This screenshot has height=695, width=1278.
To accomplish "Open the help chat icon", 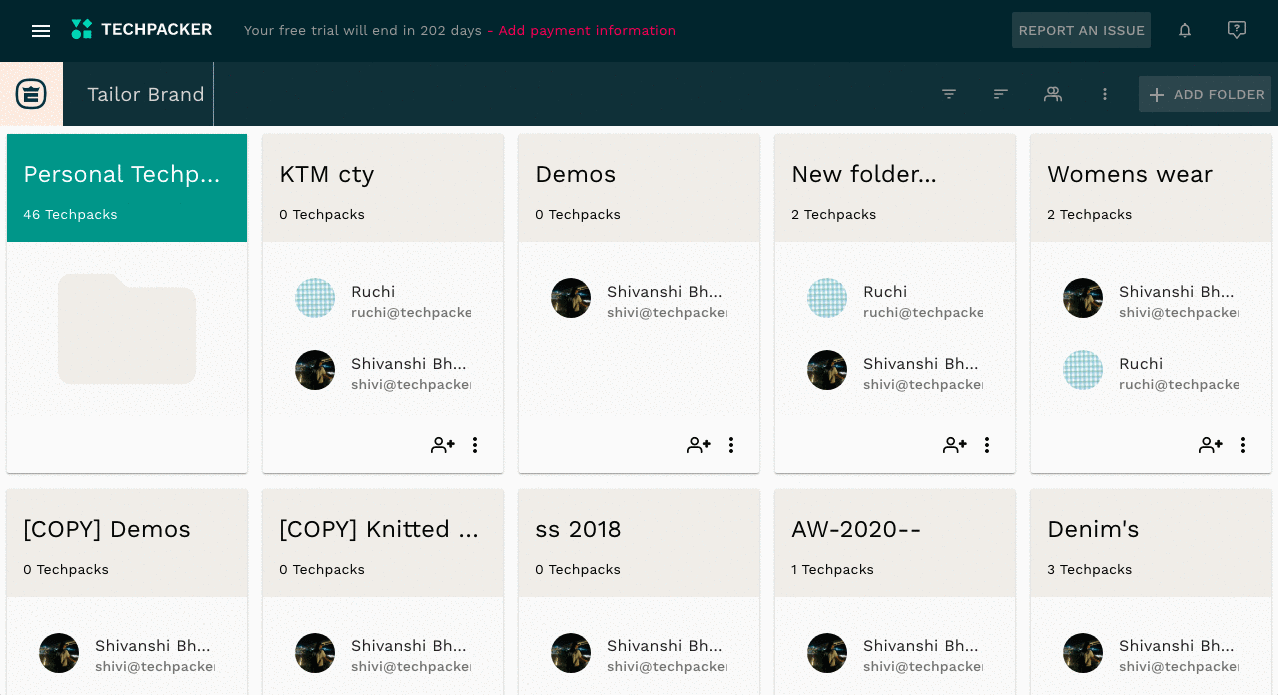I will tap(1237, 30).
